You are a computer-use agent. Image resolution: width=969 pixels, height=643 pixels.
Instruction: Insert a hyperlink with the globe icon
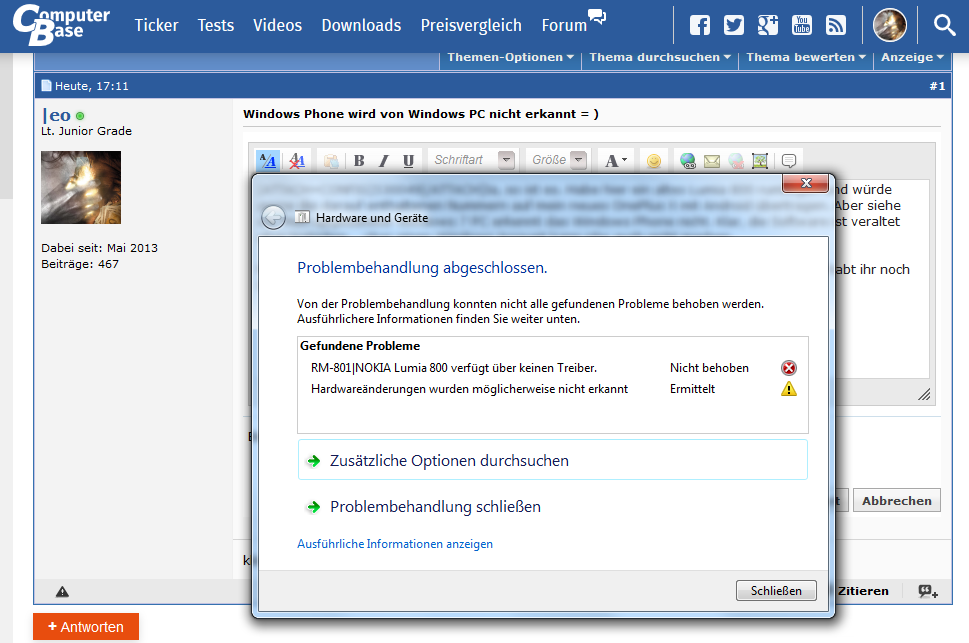click(688, 161)
